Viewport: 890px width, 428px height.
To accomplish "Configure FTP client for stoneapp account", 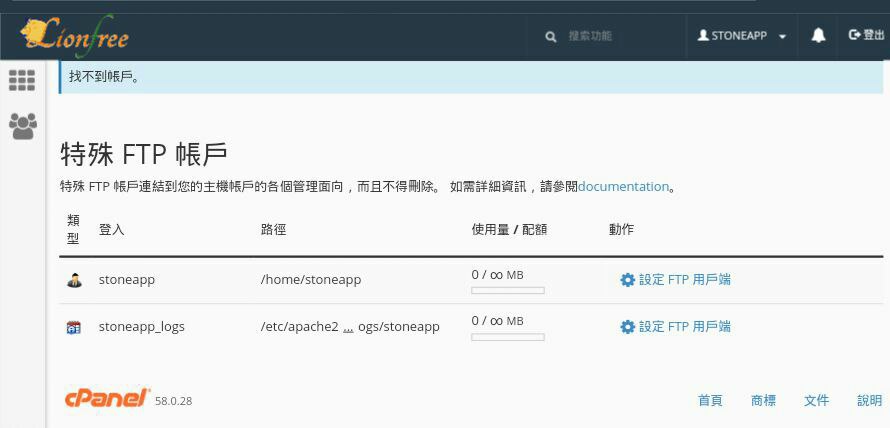I will coord(675,280).
